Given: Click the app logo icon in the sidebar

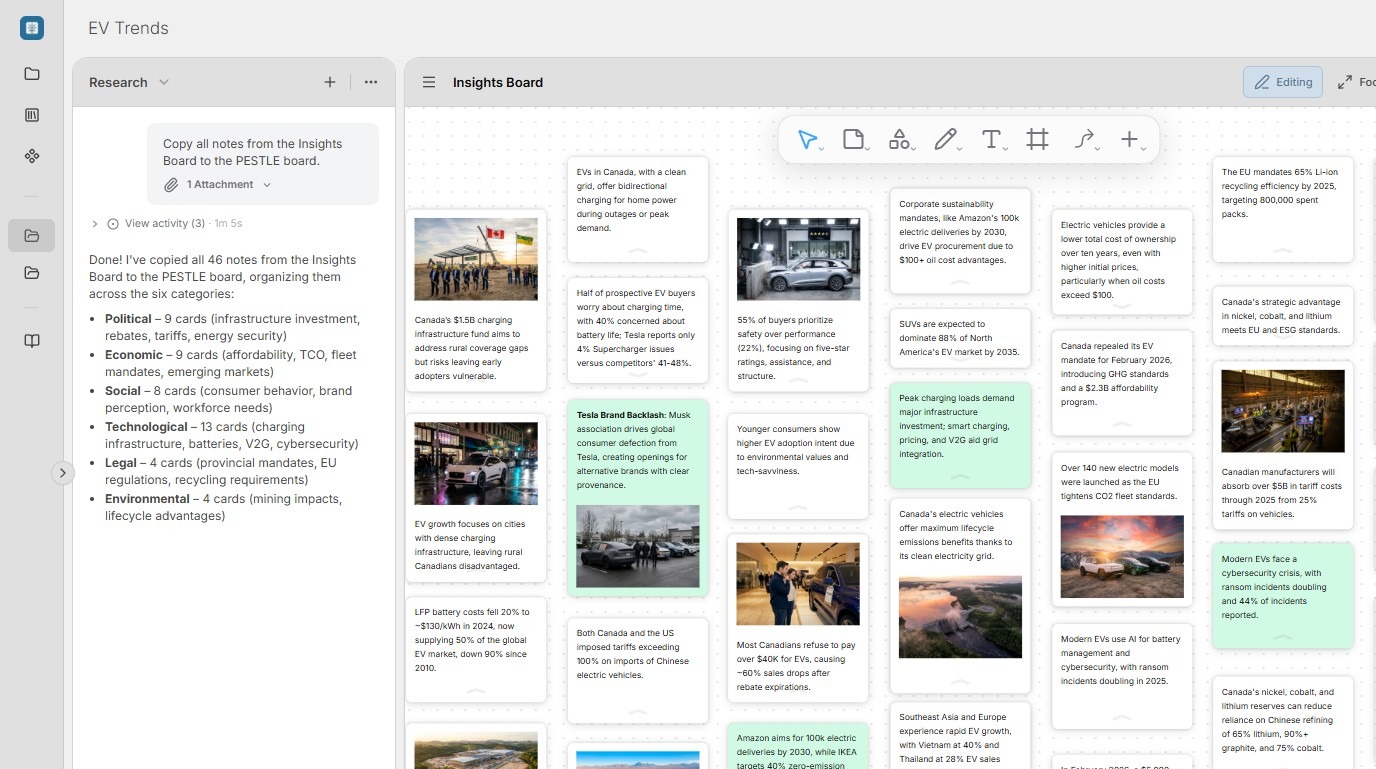Looking at the screenshot, I should [x=32, y=28].
